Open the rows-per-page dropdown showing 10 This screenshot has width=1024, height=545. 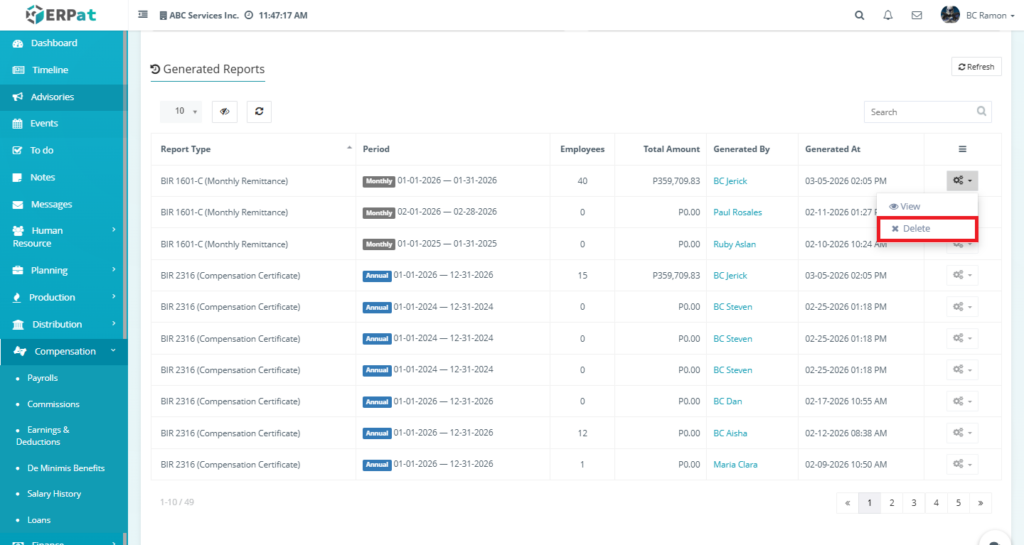pos(181,112)
